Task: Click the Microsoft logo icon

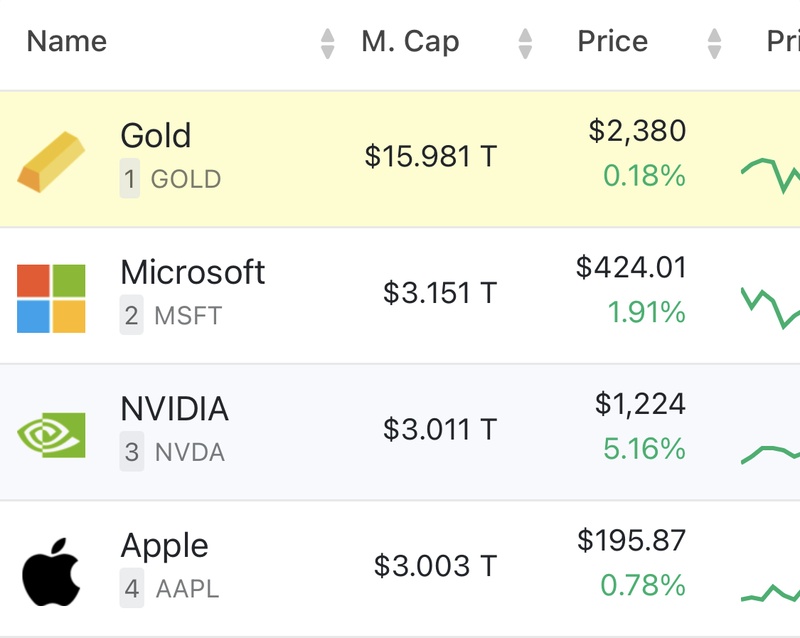Action: click(51, 298)
